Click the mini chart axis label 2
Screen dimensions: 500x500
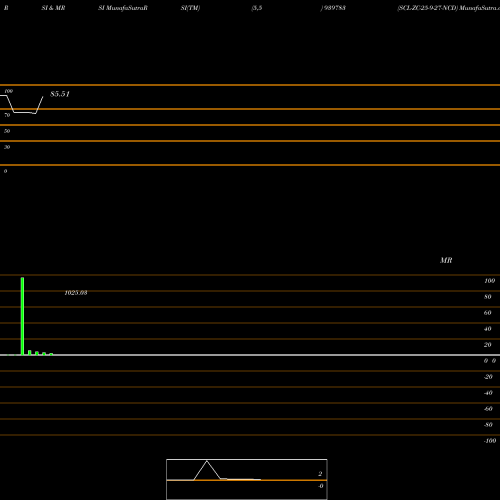pyautogui.click(x=320, y=474)
